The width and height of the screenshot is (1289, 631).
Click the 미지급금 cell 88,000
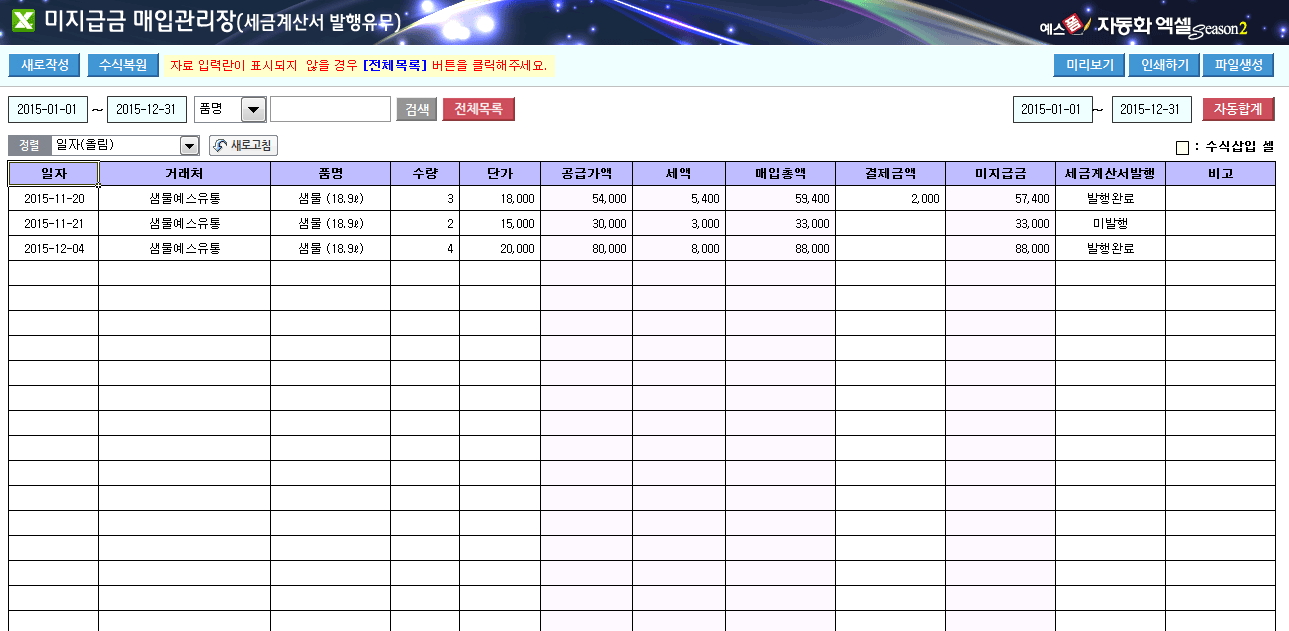click(1000, 248)
